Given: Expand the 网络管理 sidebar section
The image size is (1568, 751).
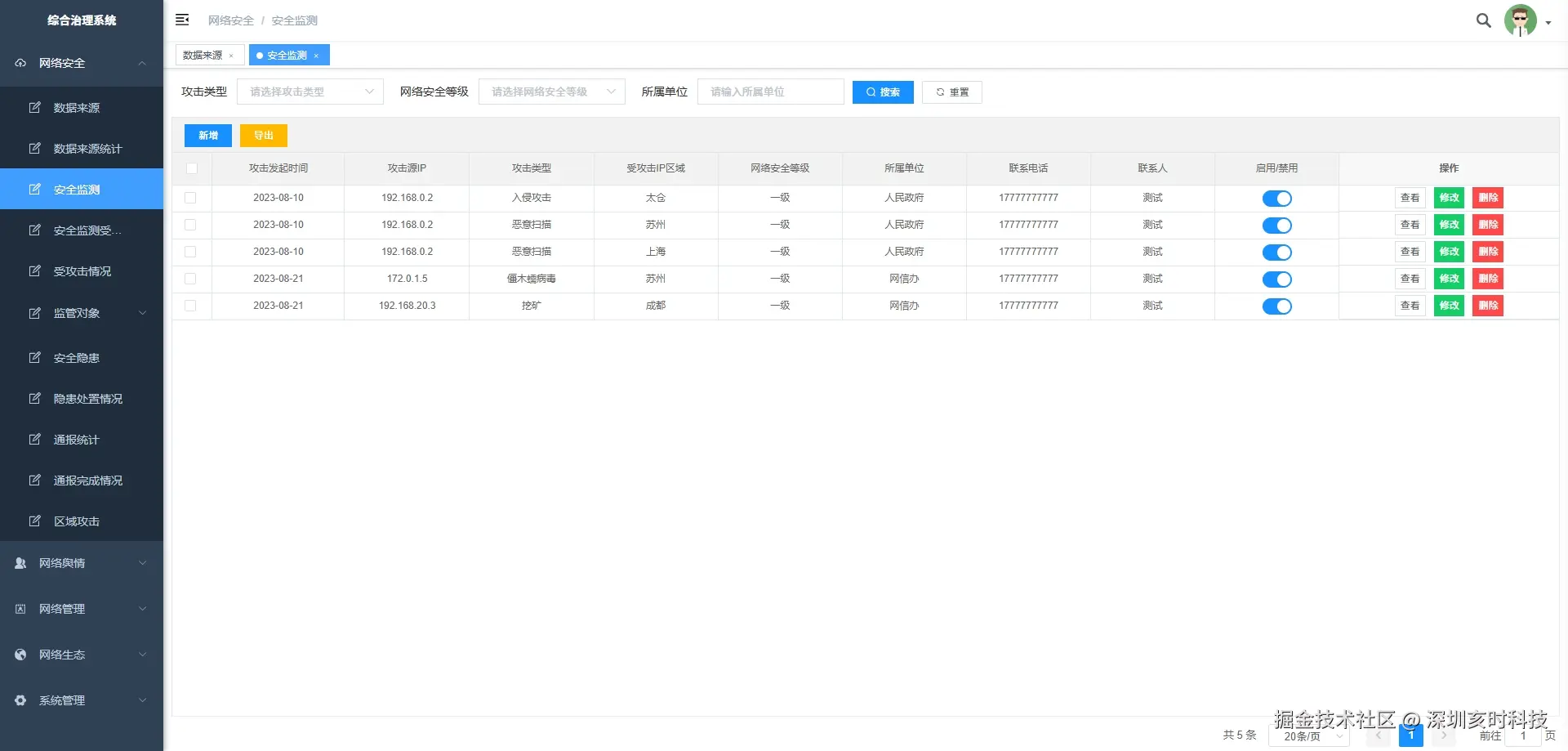Looking at the screenshot, I should tap(142, 609).
